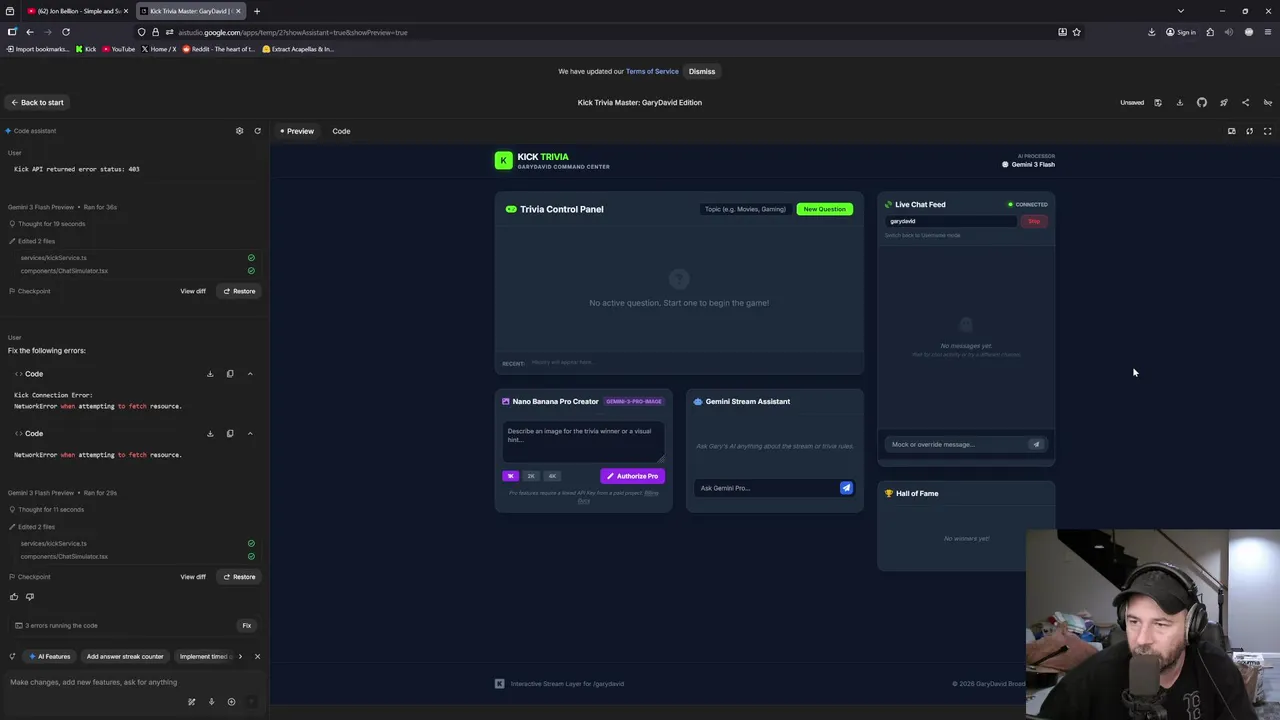This screenshot has height=720, width=1280.
Task: Reset the code assistant conversation
Action: (257, 131)
